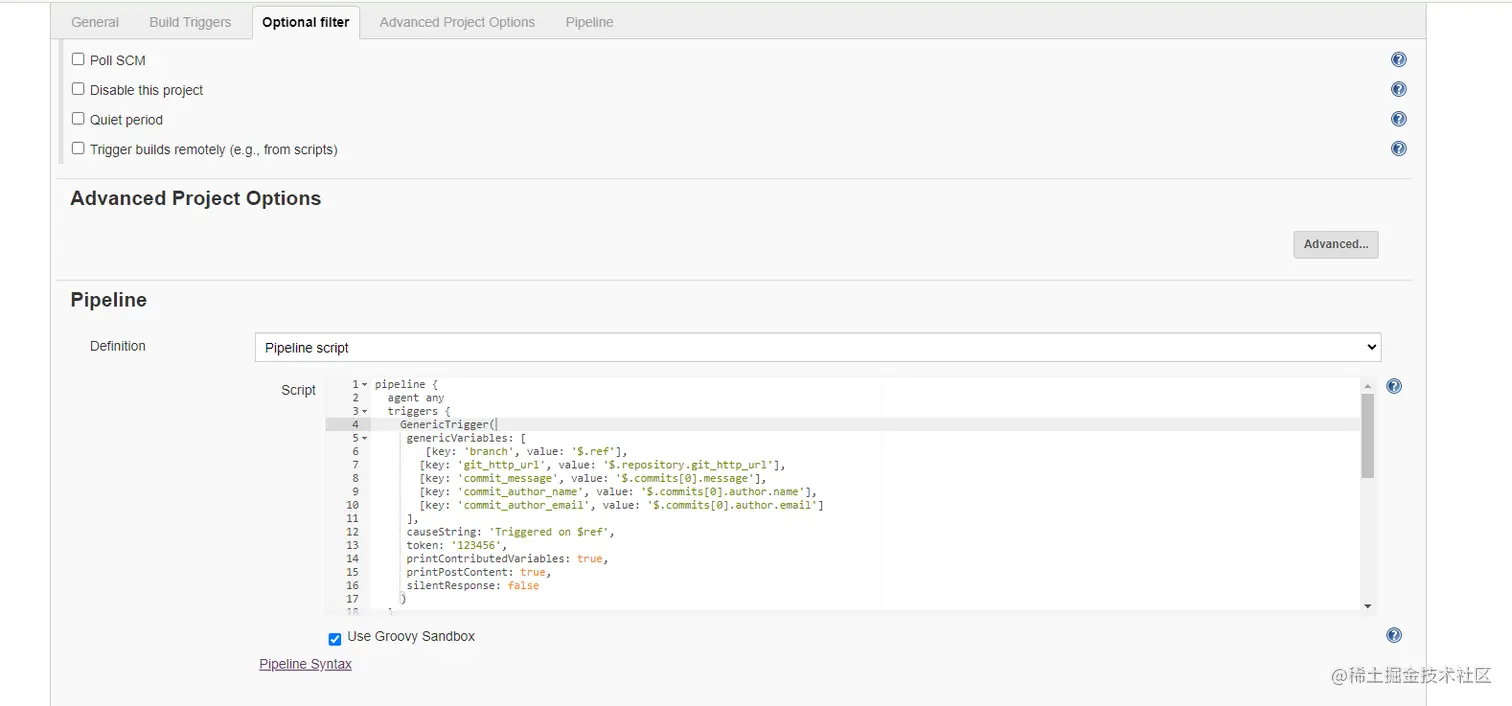Uncheck the Use Groovy Sandbox checkbox
Screen dimensions: 1512x706
[x=335, y=639]
